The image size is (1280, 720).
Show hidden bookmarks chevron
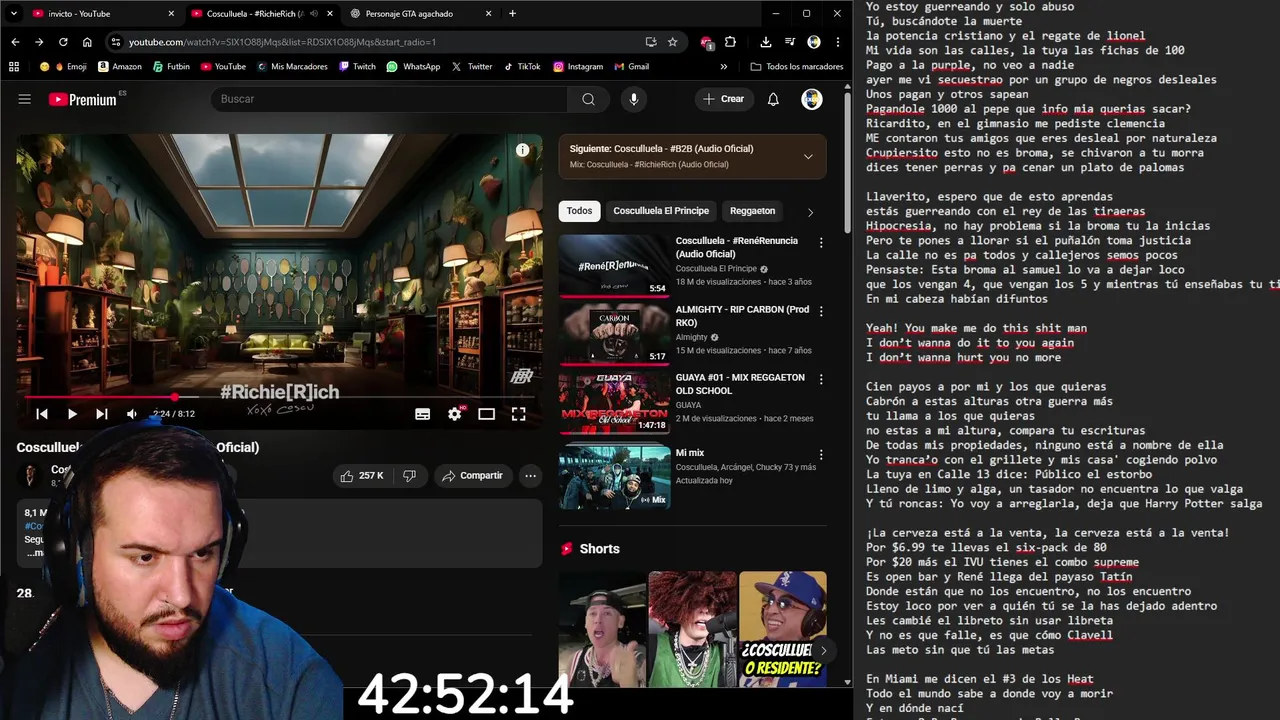tap(724, 67)
